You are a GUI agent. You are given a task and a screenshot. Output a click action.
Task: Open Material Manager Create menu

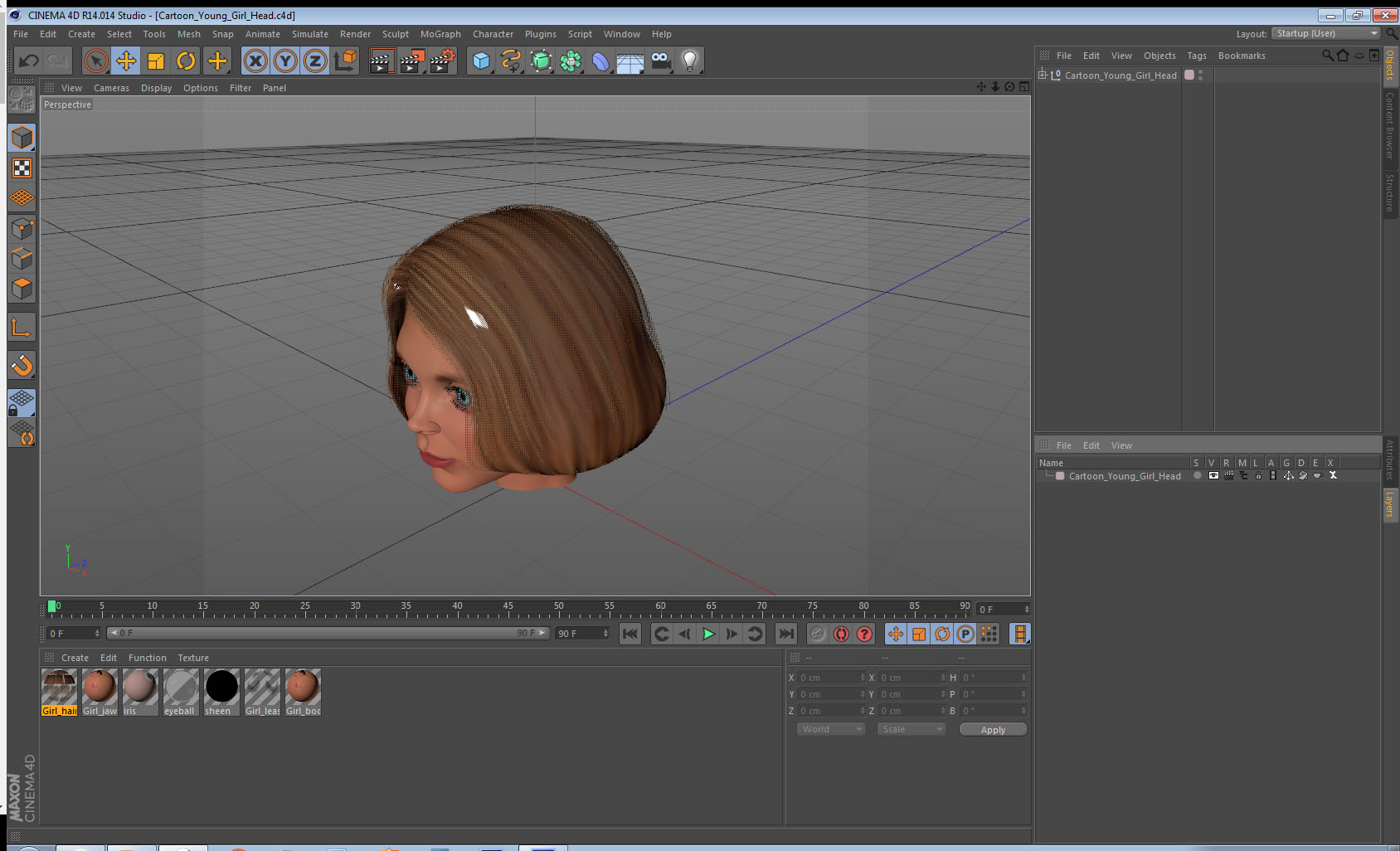[x=75, y=658]
